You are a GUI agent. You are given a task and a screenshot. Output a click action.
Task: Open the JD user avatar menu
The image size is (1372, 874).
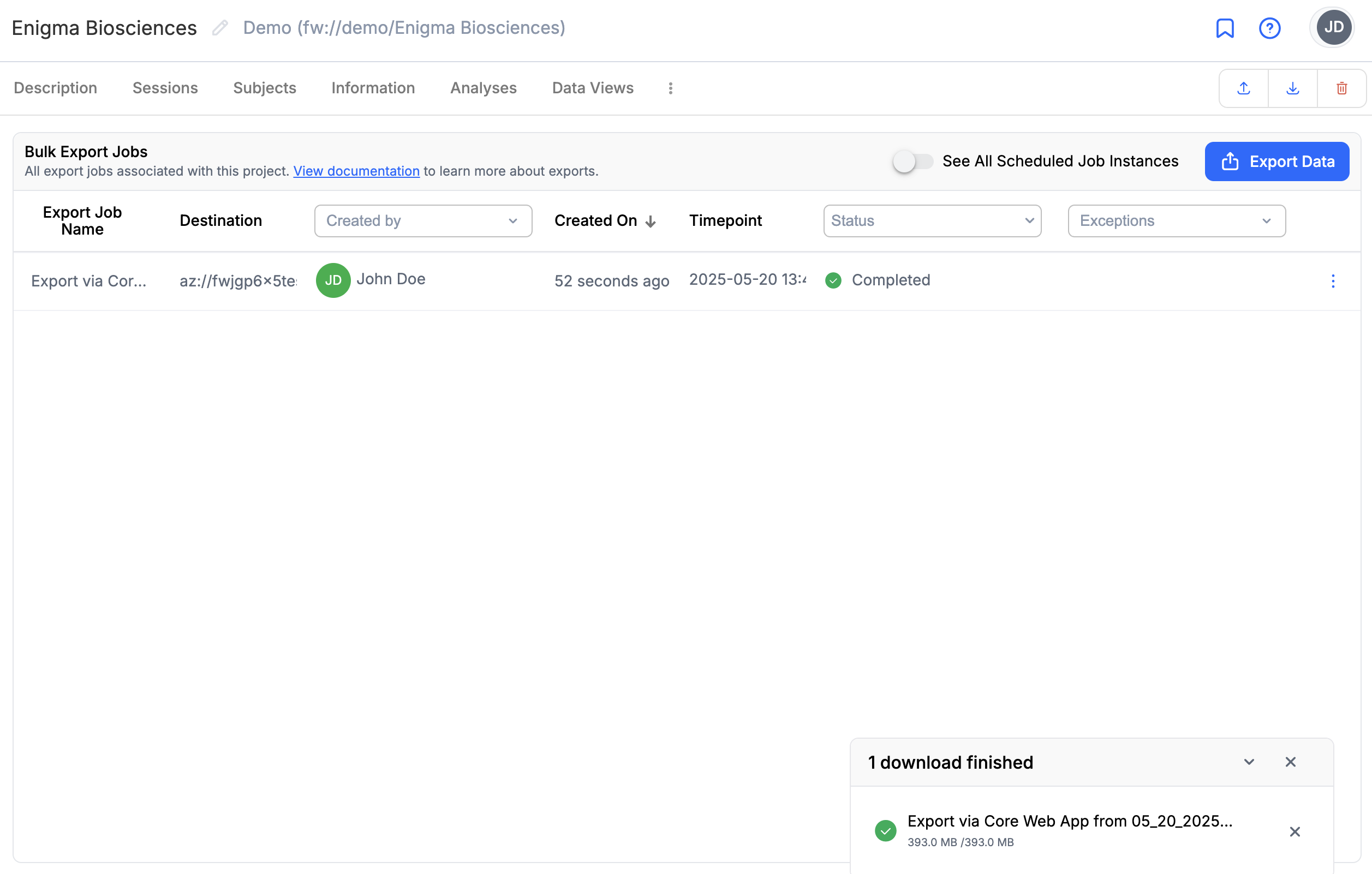1333,27
